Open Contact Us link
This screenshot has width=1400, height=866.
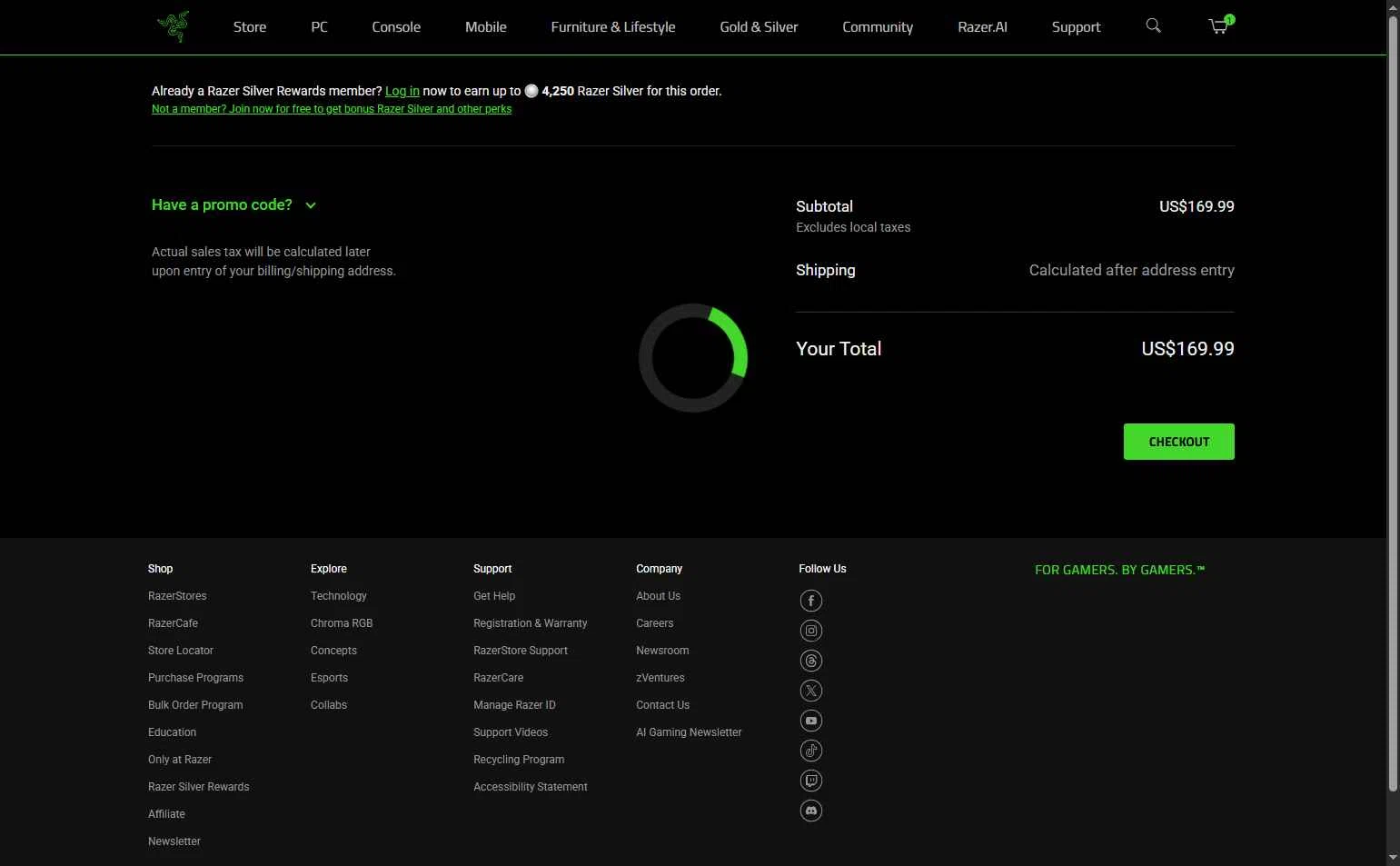[662, 705]
